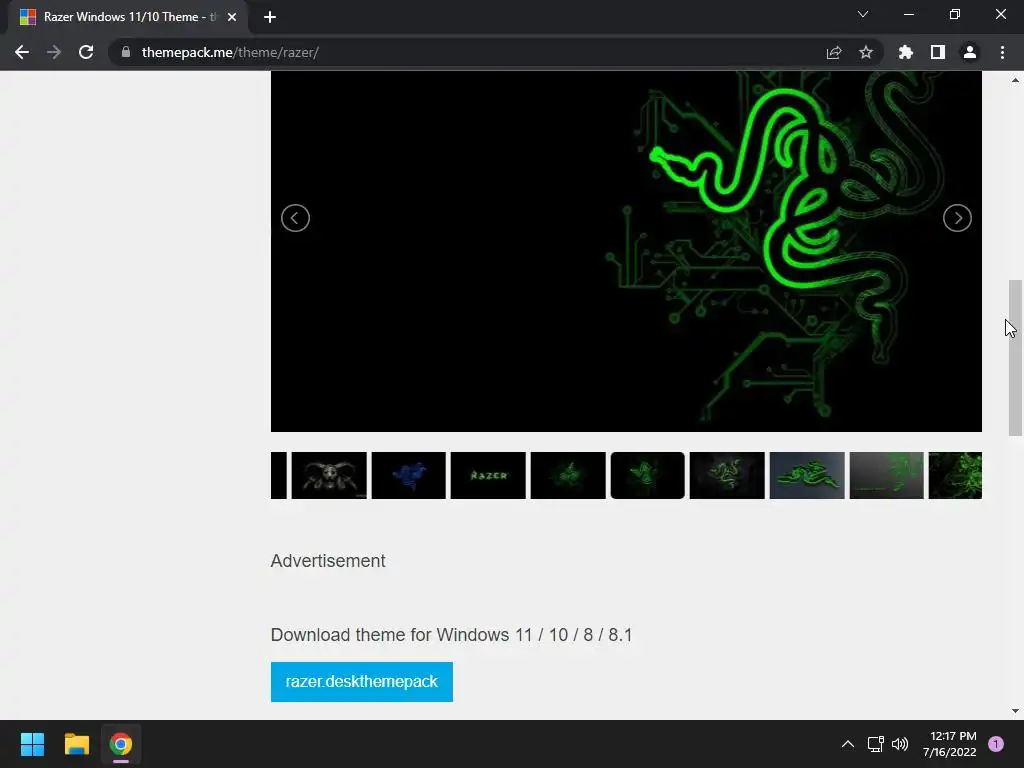Close the Razer Windows 11/10 Theme tab
The image size is (1024, 768).
(x=232, y=17)
